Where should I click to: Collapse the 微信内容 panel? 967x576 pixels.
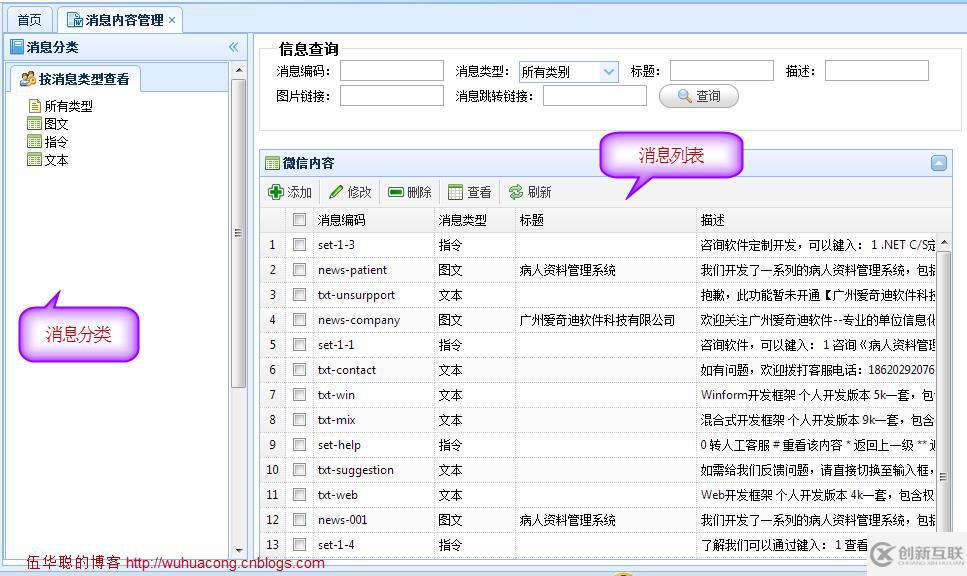(x=939, y=163)
